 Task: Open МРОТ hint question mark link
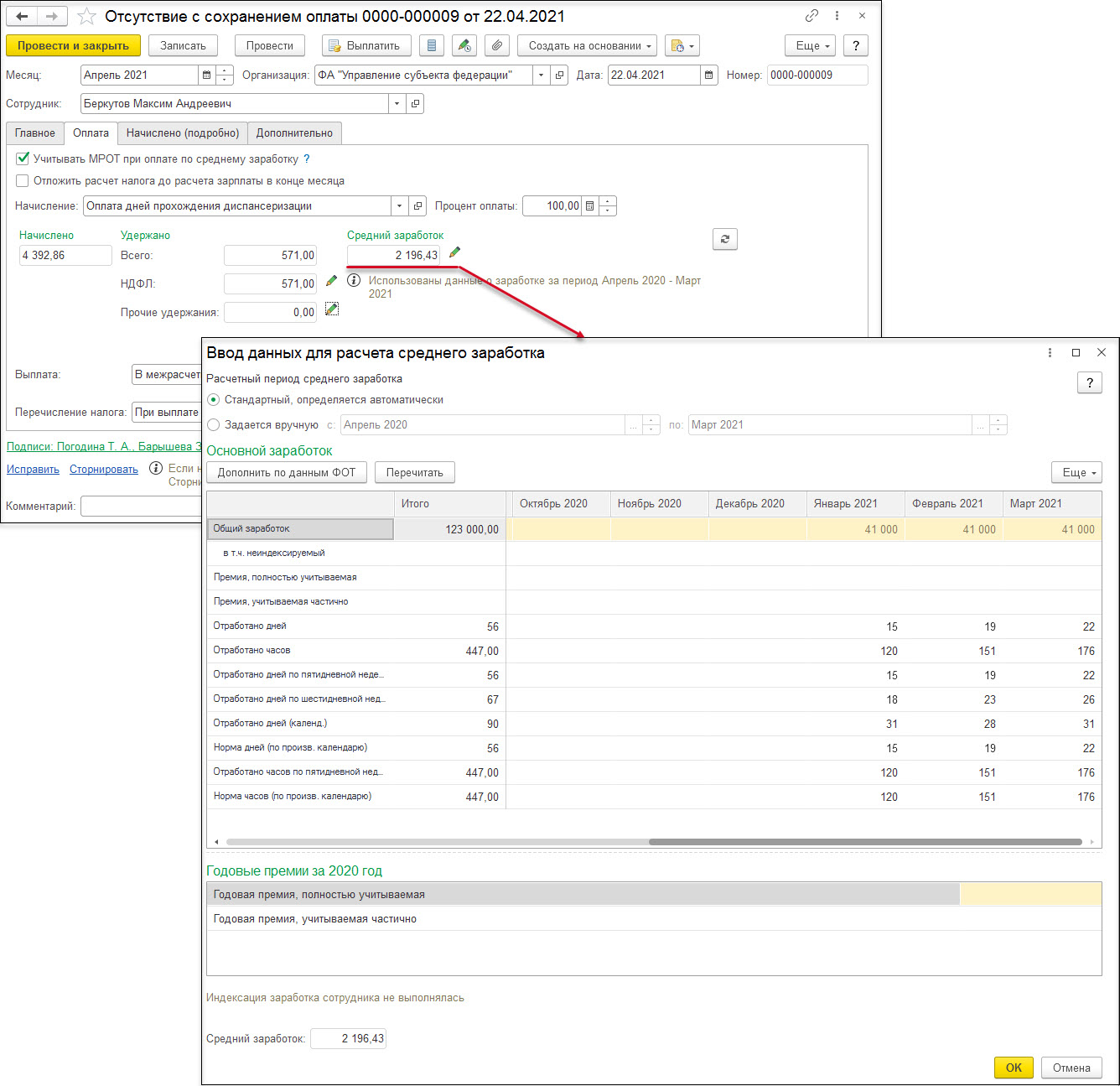[x=306, y=158]
